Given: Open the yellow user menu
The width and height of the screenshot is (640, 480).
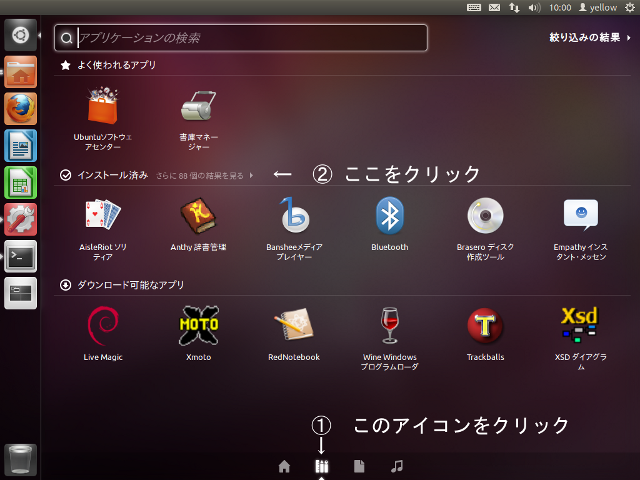Looking at the screenshot, I should [x=598, y=7].
